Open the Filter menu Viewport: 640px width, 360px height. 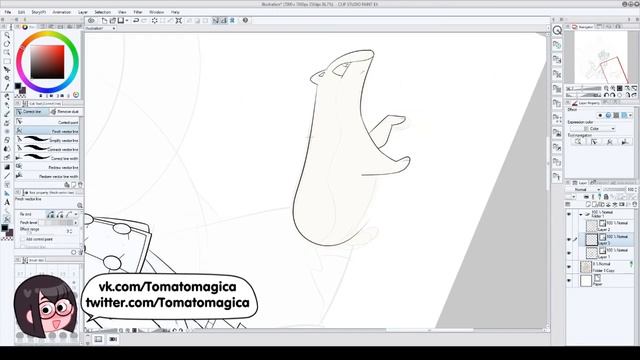pos(138,12)
